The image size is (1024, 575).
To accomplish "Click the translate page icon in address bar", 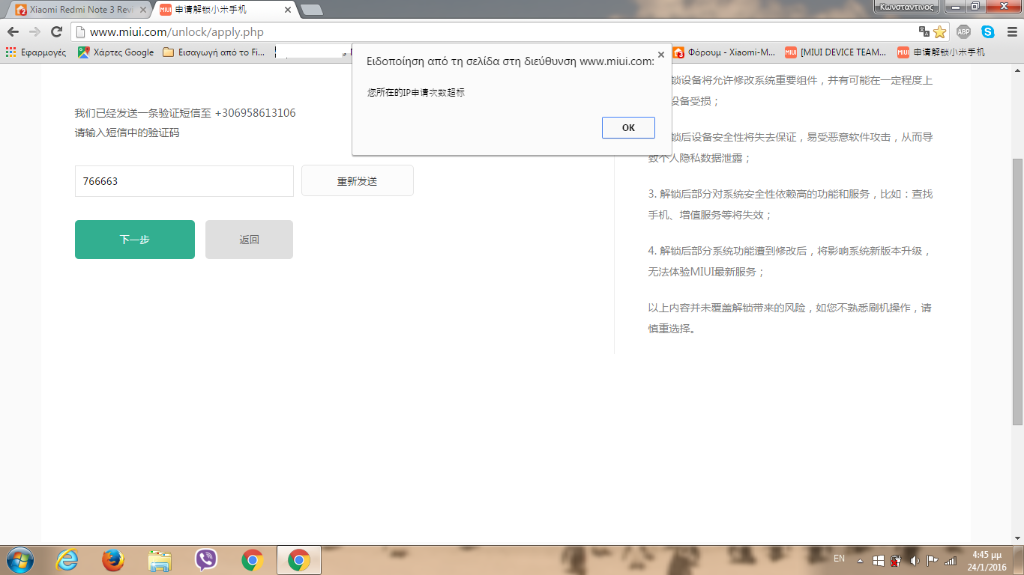I will [924, 31].
